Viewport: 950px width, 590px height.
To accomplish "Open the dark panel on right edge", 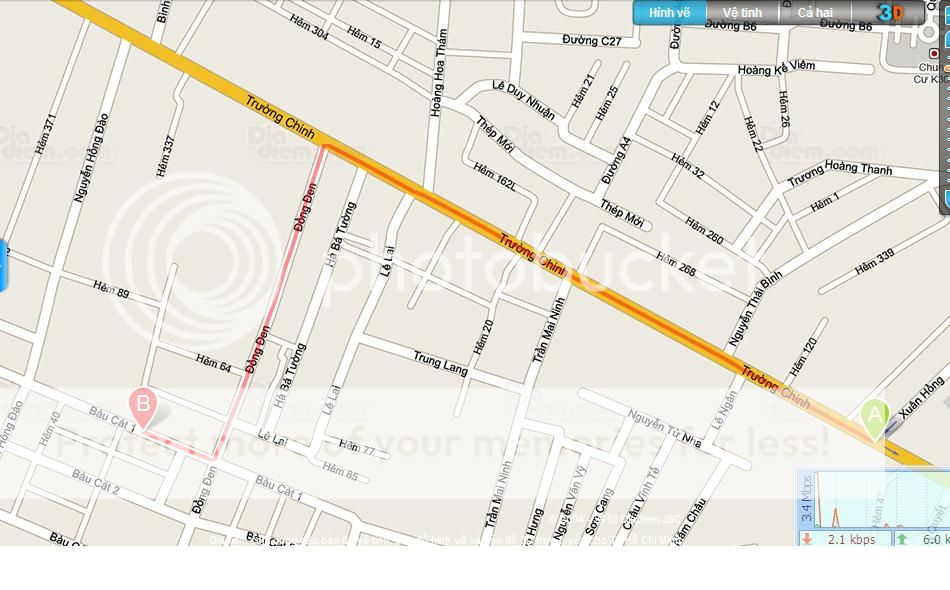I will tap(945, 109).
